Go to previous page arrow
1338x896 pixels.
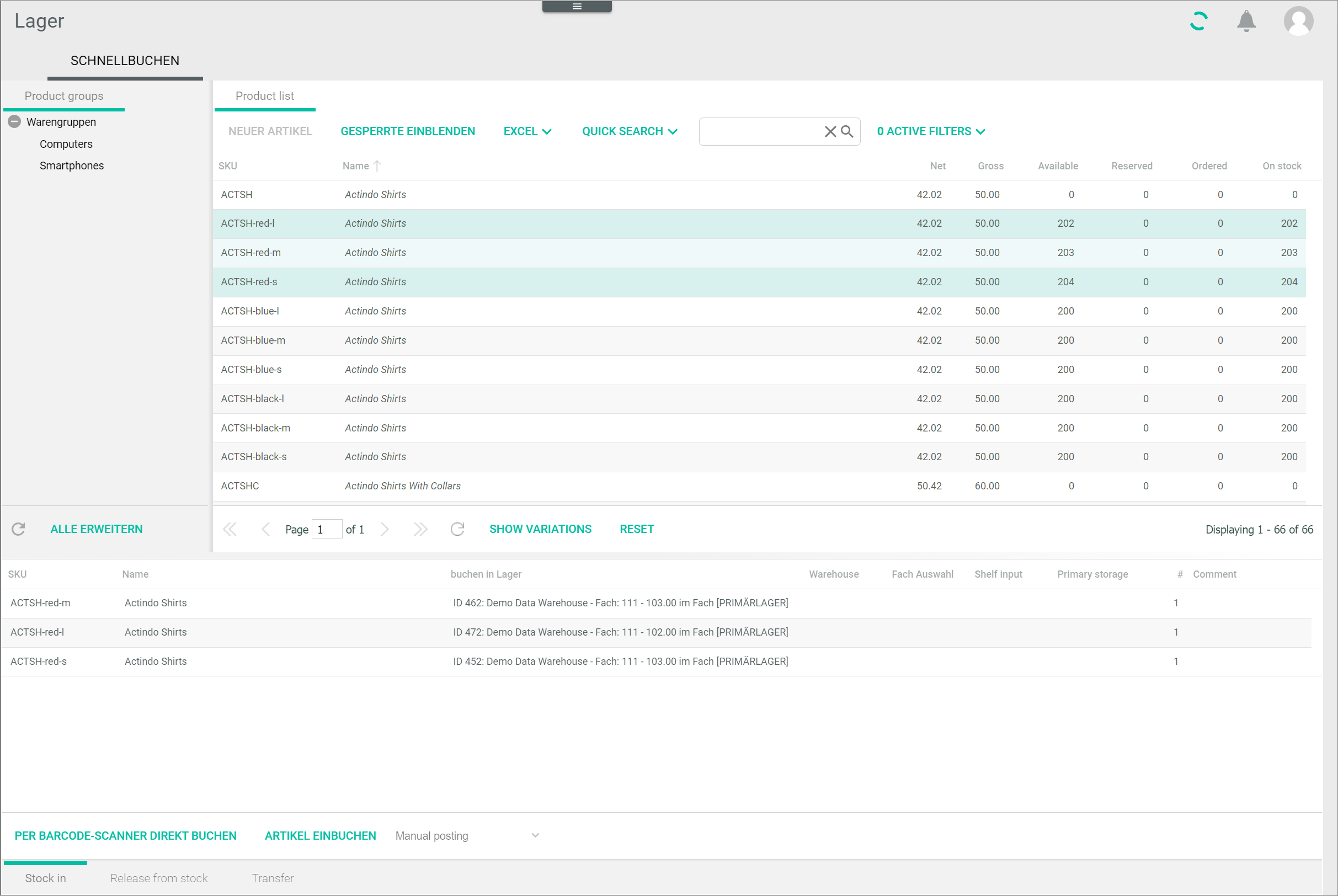265,529
